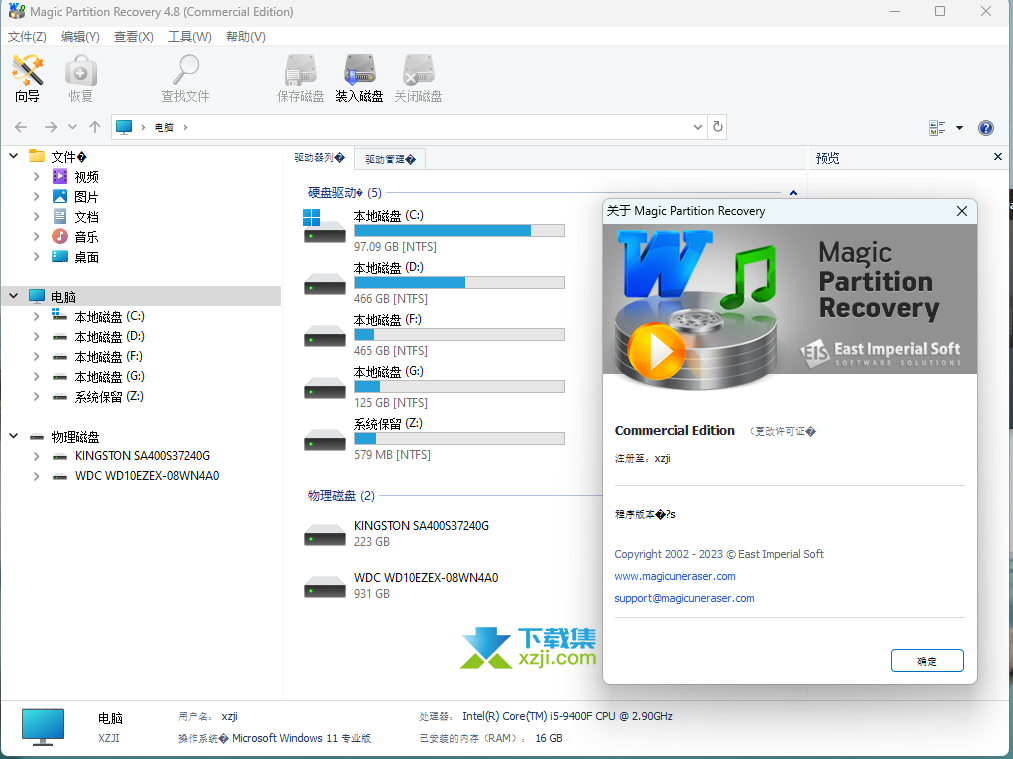Collapse the 物理磁盘 tree node
Screen dimensions: 1013x759
point(14,436)
